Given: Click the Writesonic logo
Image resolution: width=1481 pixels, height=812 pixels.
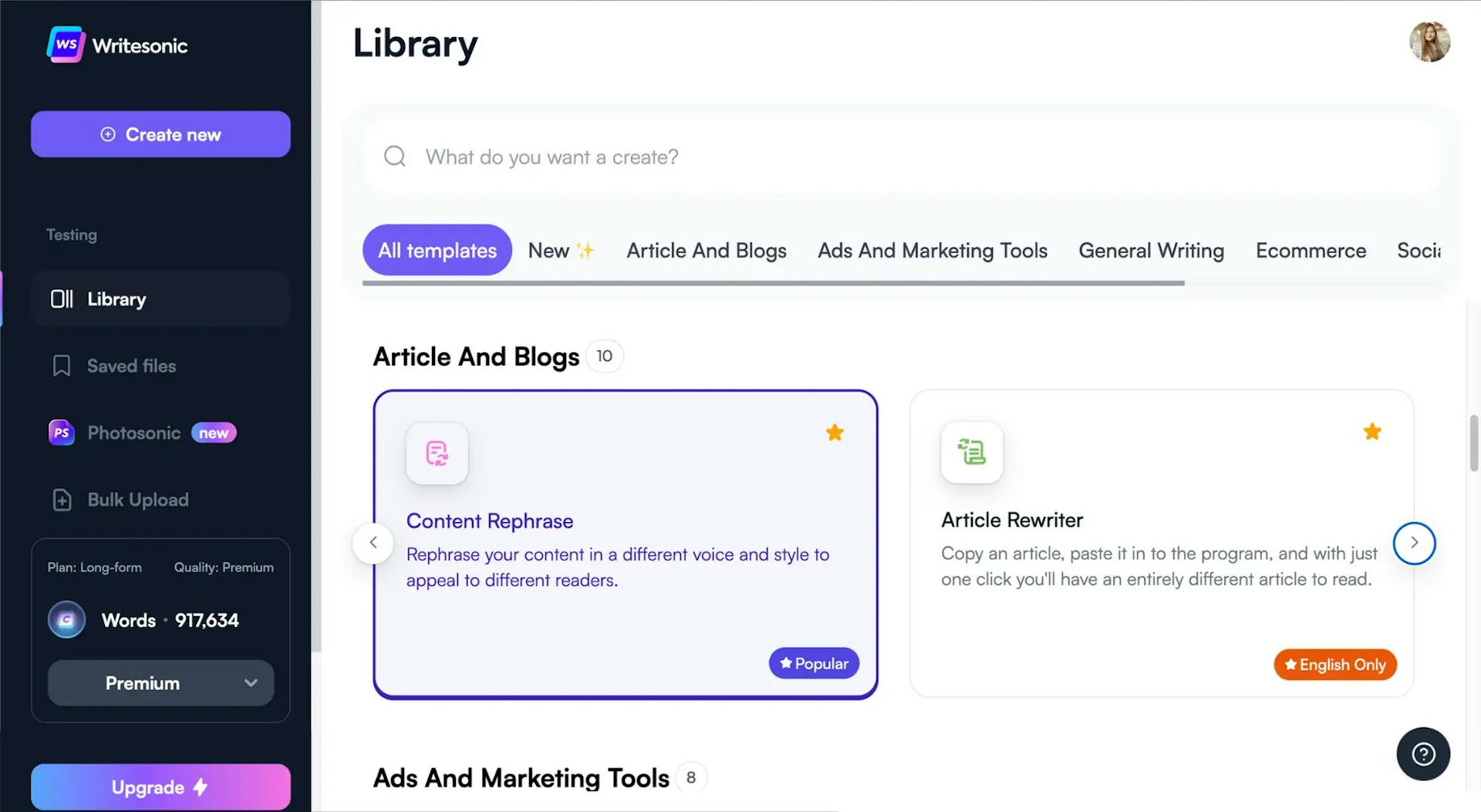Looking at the screenshot, I should 116,45.
